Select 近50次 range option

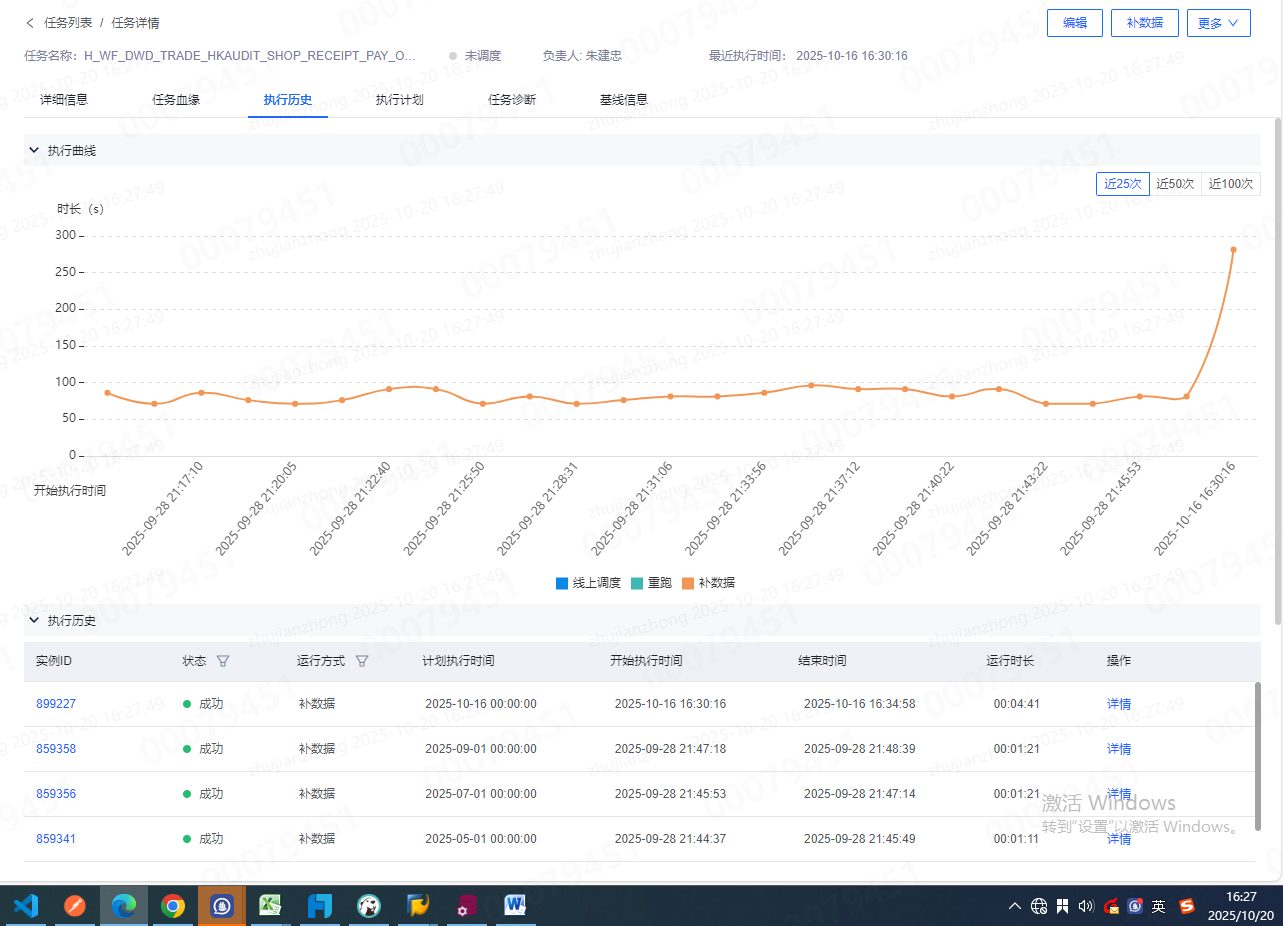click(1175, 184)
